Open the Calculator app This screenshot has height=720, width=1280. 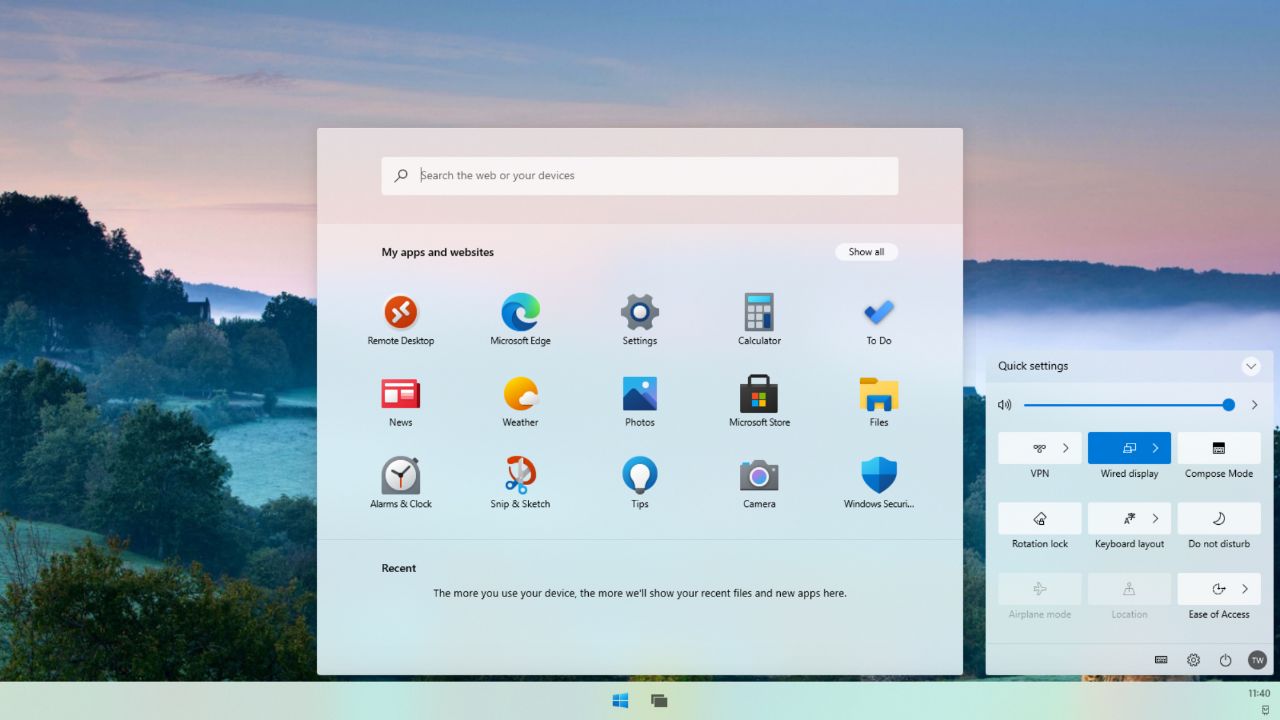[759, 320]
